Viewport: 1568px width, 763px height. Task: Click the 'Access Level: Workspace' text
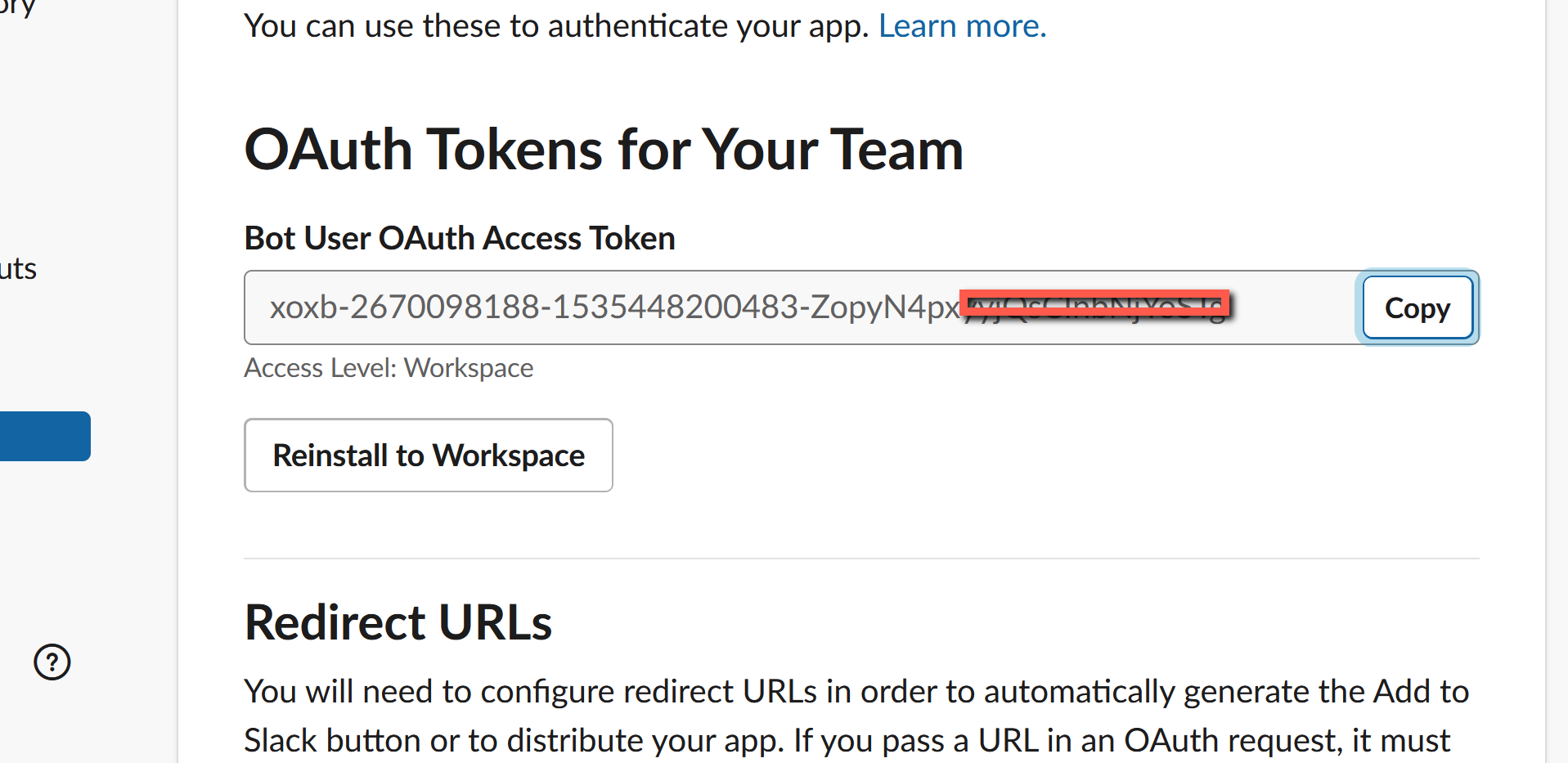coord(388,367)
